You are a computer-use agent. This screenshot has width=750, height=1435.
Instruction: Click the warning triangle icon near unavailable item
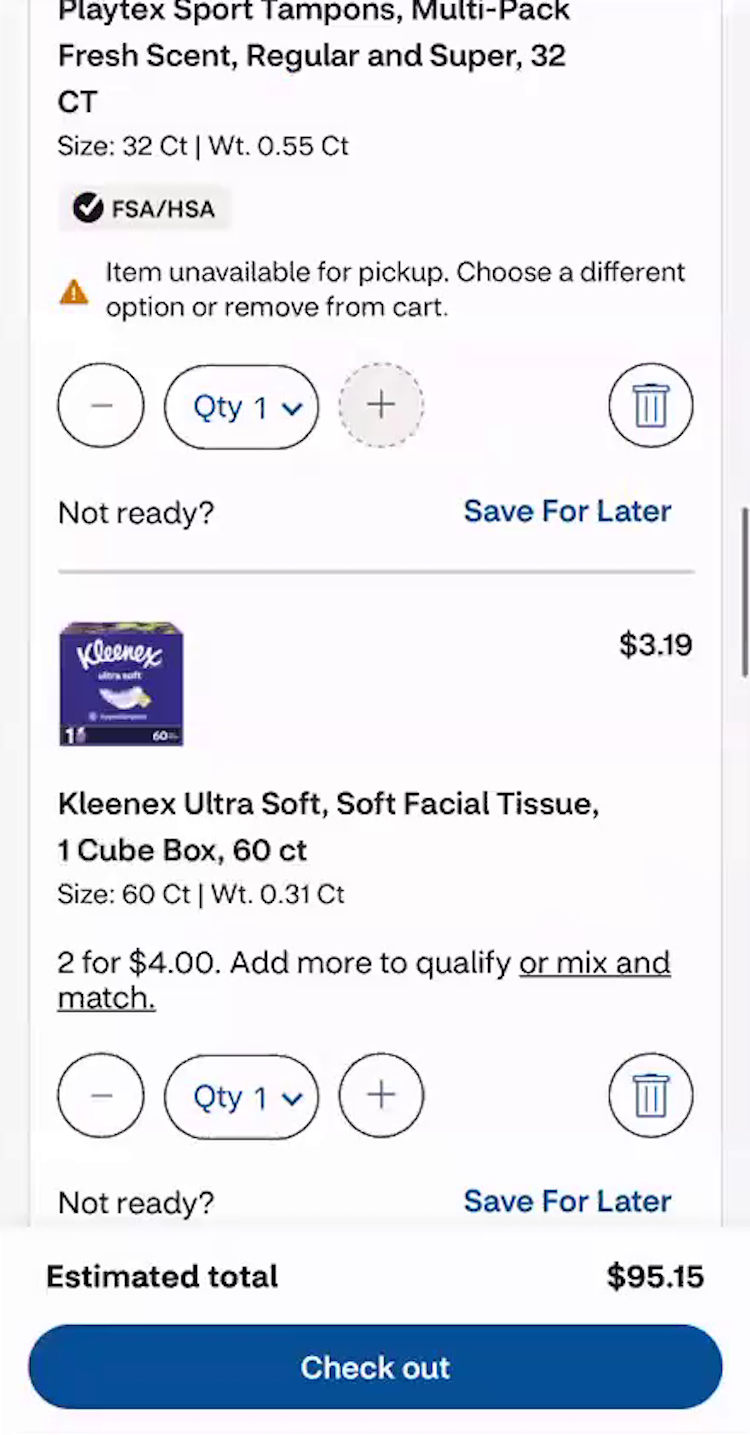(x=74, y=290)
